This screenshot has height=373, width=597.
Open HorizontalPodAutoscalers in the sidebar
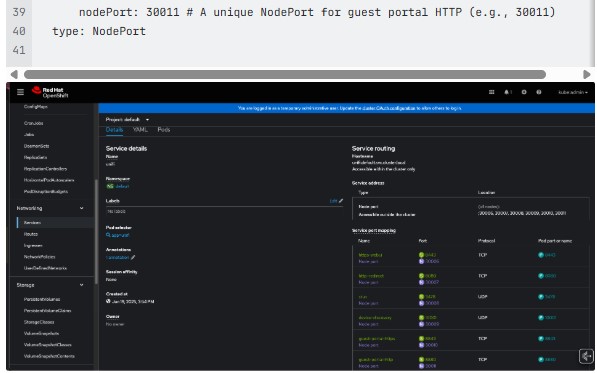(49, 180)
